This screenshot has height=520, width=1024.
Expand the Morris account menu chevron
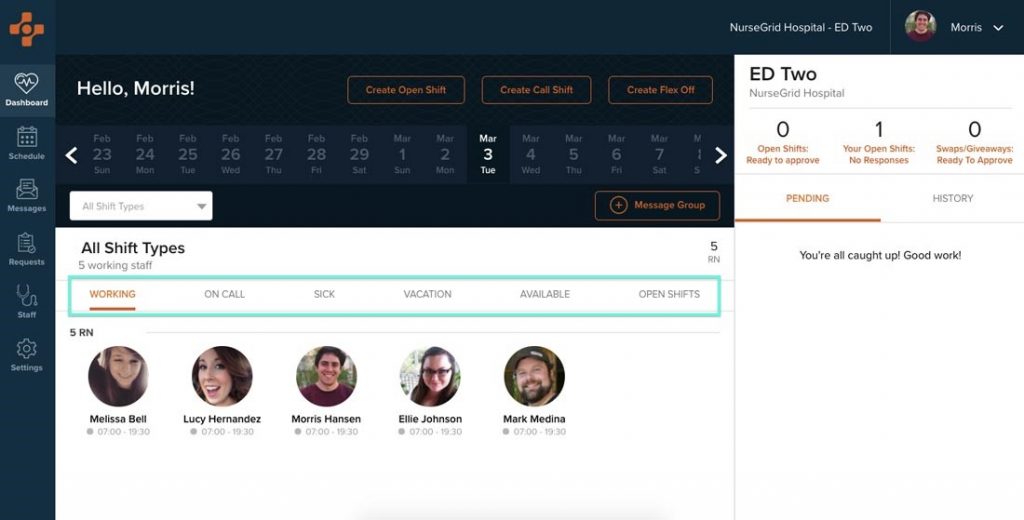(x=998, y=28)
